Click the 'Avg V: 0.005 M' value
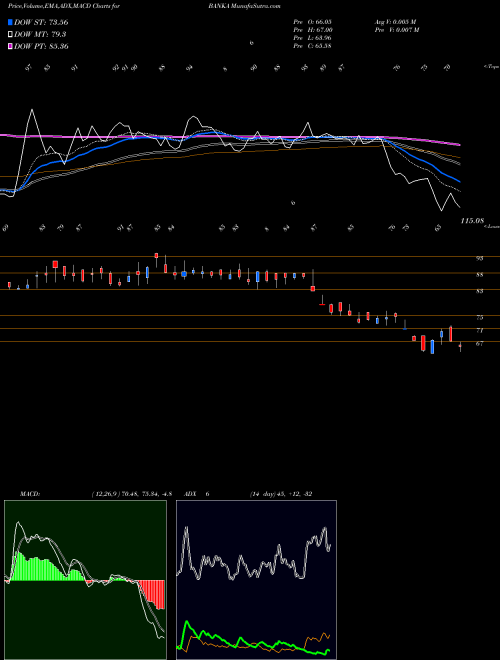 point(395,22)
